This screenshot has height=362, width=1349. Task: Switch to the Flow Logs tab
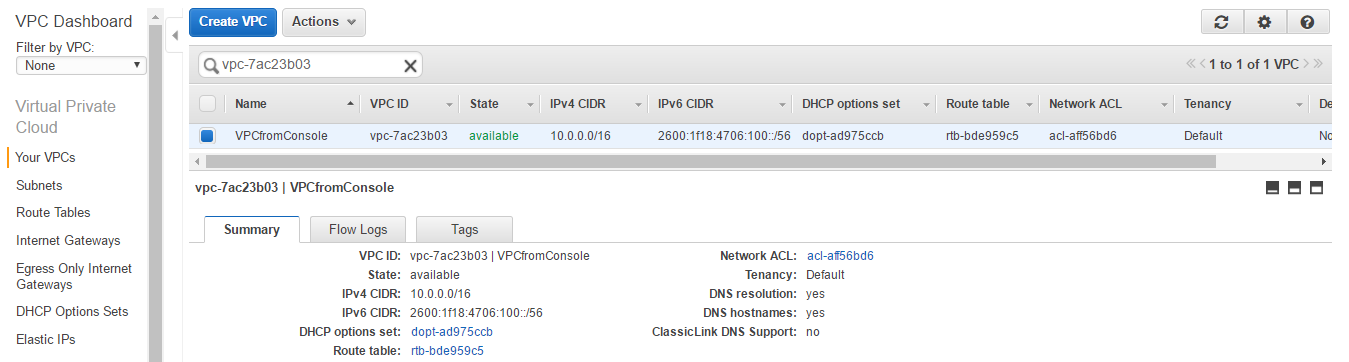point(358,229)
